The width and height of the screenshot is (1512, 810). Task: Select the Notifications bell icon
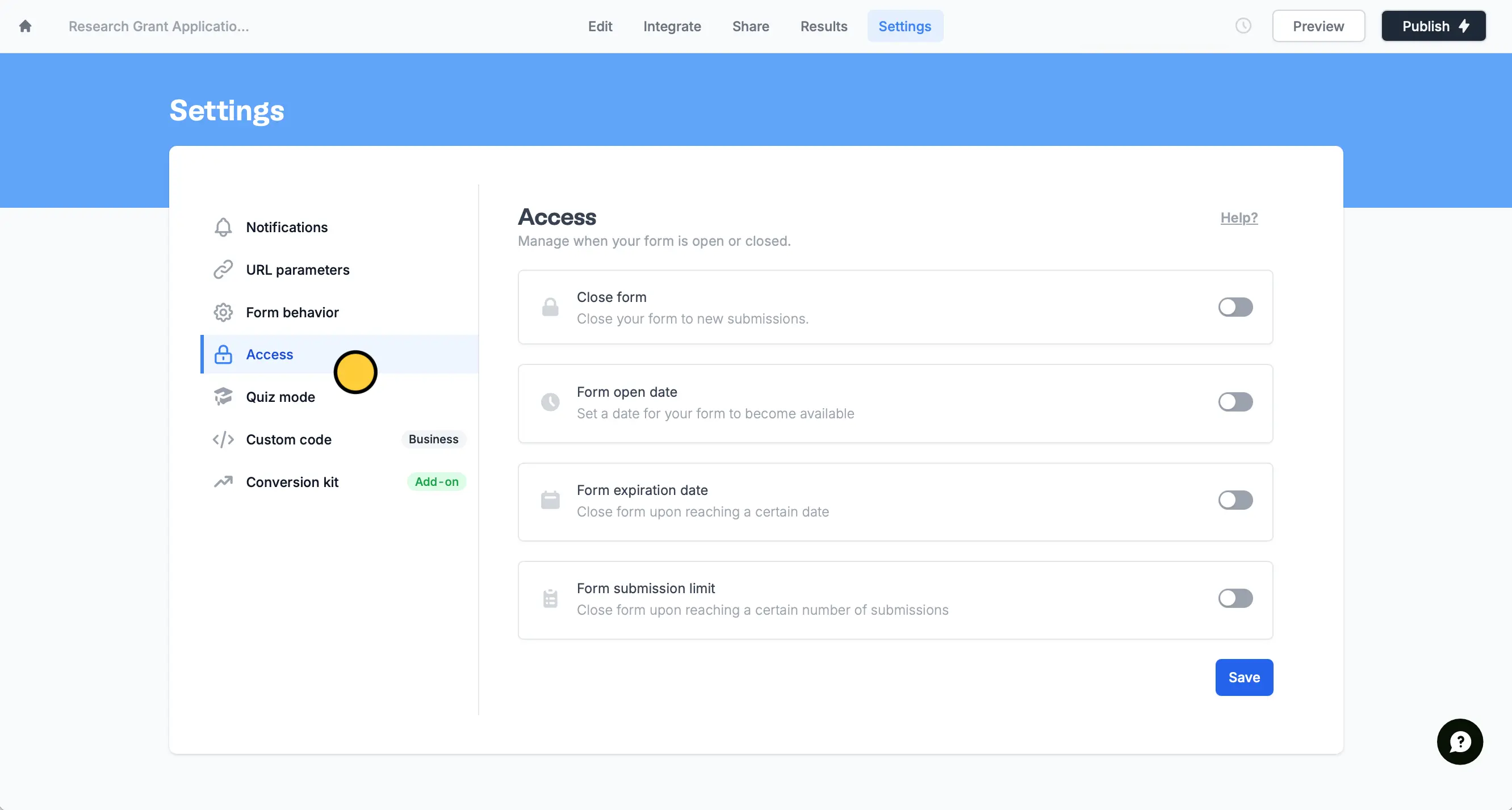pos(223,227)
